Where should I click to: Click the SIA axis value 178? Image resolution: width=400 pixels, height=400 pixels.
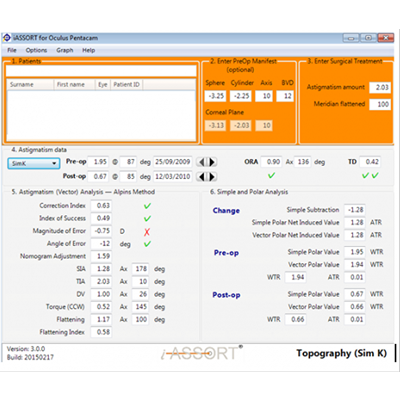pyautogui.click(x=140, y=269)
